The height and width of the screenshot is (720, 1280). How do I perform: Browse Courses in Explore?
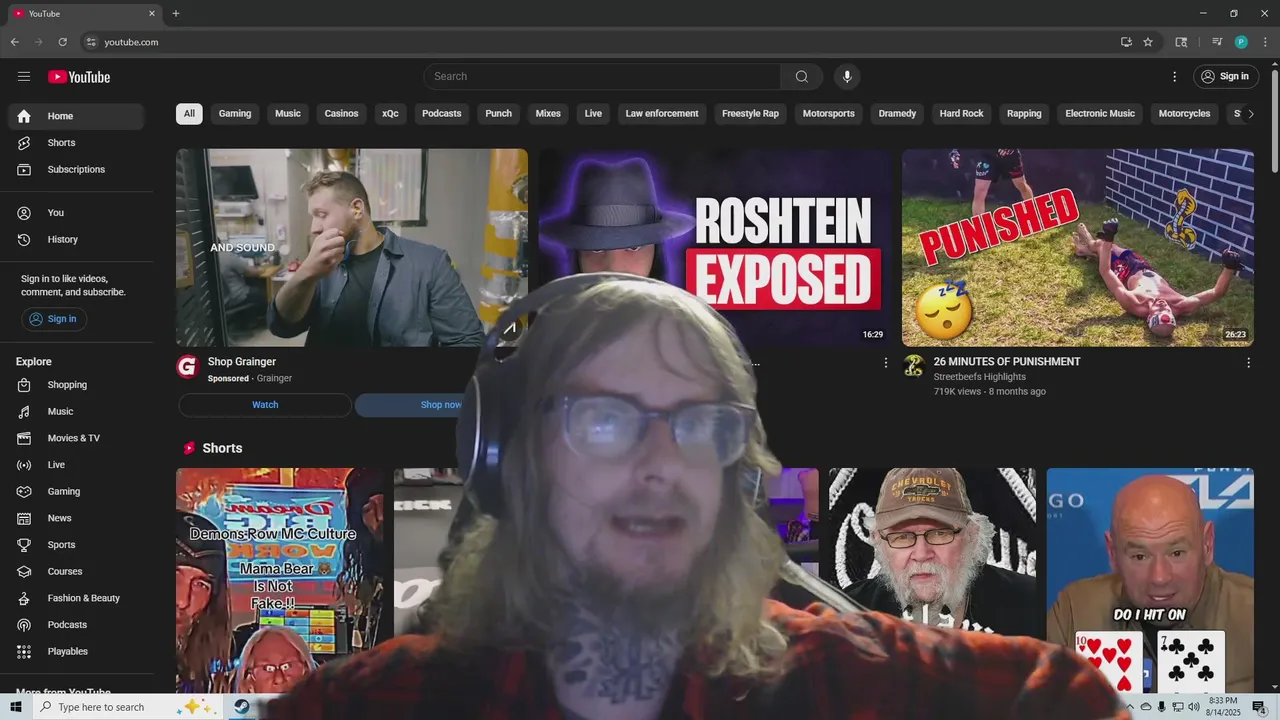pos(76,572)
